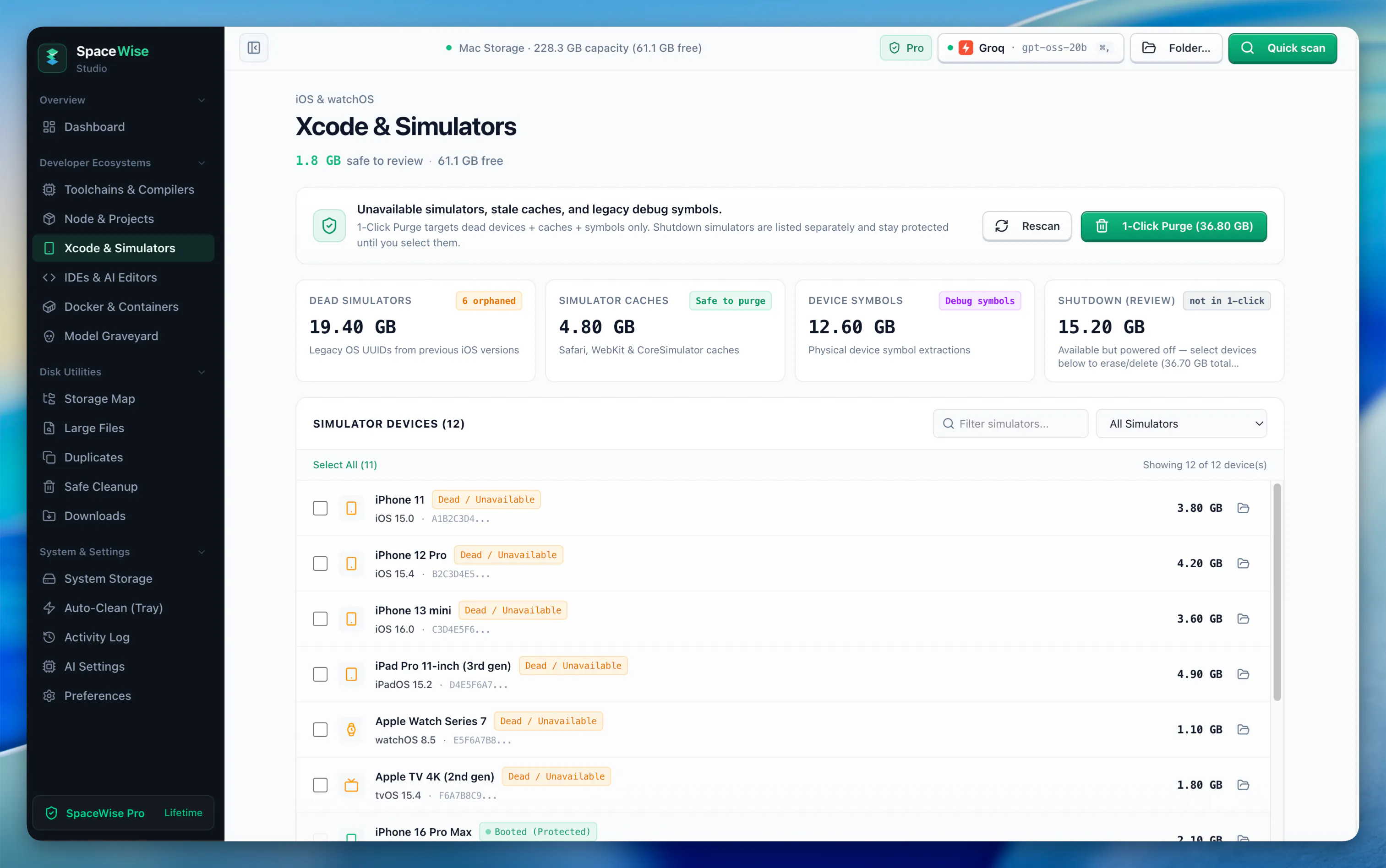1386x868 pixels.
Task: Collapse the System & Settings section
Action: 123,552
